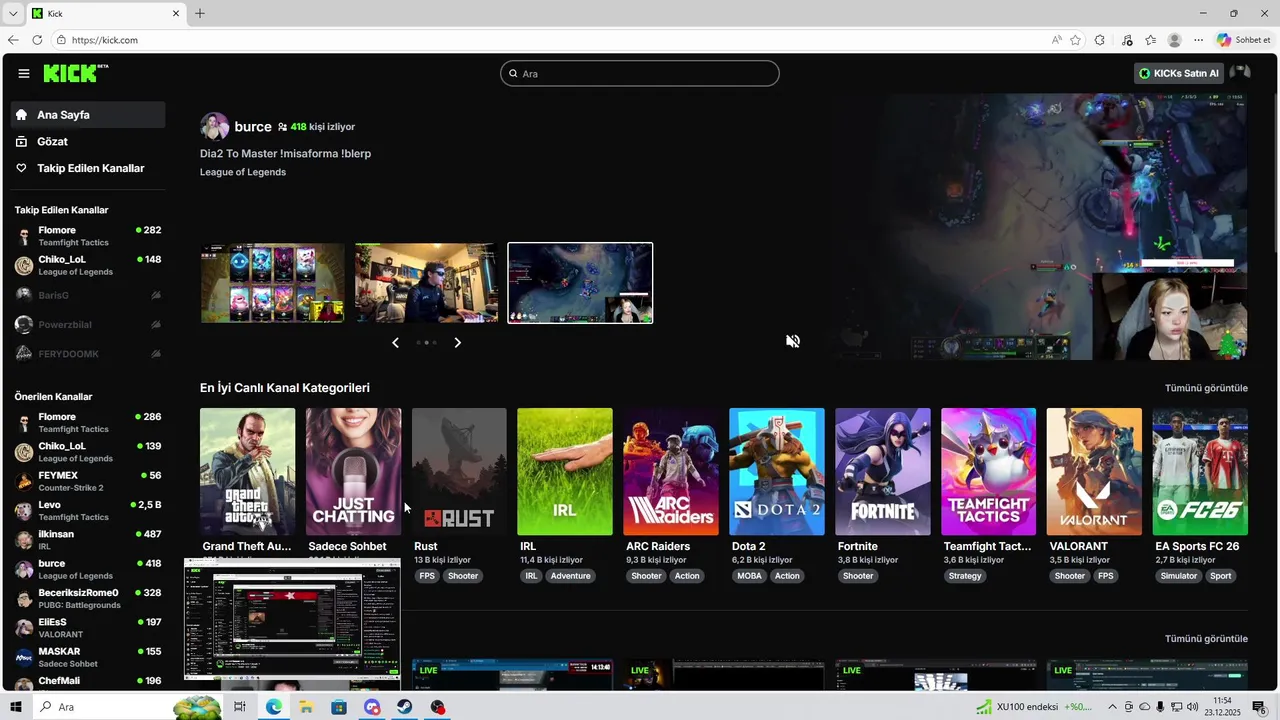Open Grand Theft Auto category card

(247, 471)
